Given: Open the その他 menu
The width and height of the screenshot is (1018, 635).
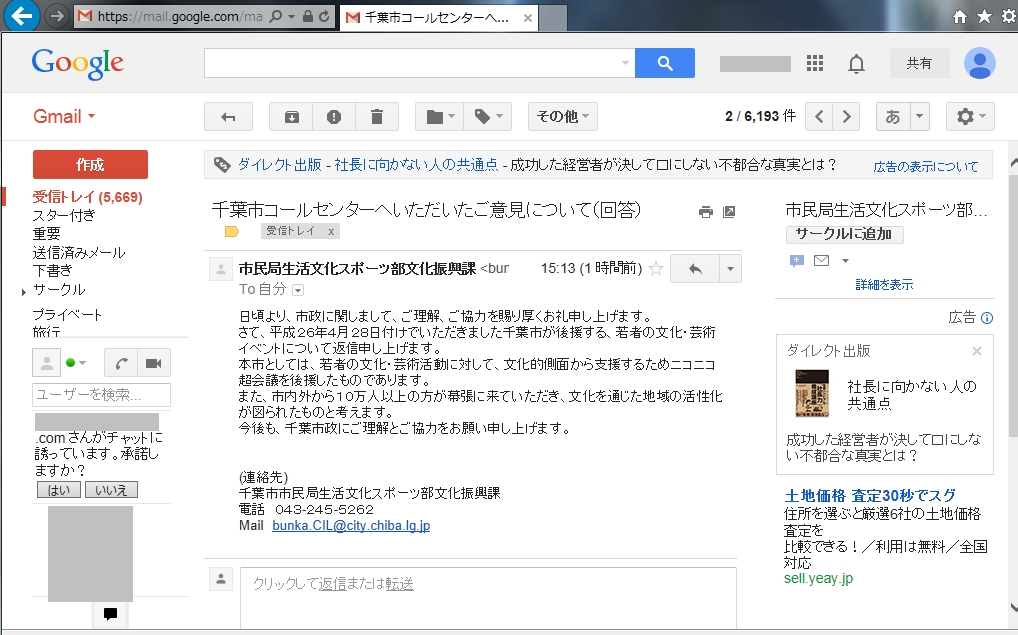Looking at the screenshot, I should pyautogui.click(x=562, y=117).
